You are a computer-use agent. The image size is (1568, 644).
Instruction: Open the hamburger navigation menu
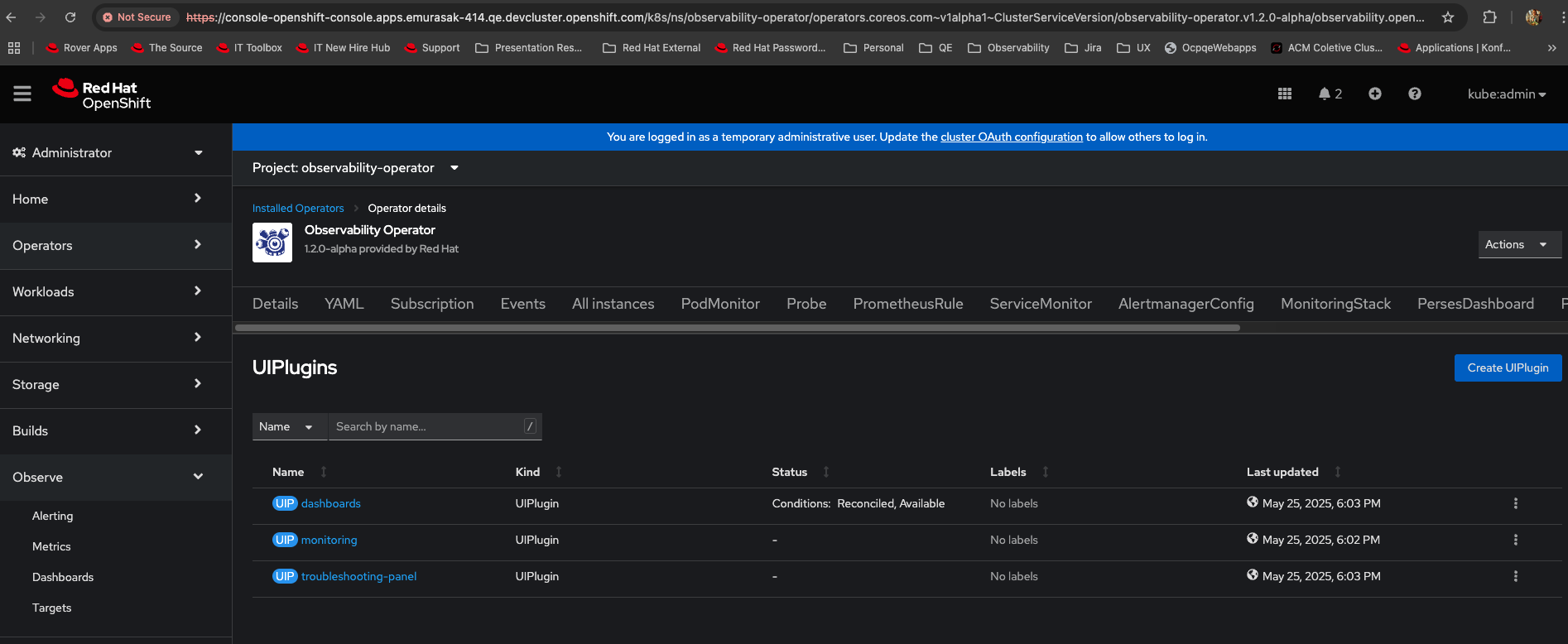tap(22, 94)
